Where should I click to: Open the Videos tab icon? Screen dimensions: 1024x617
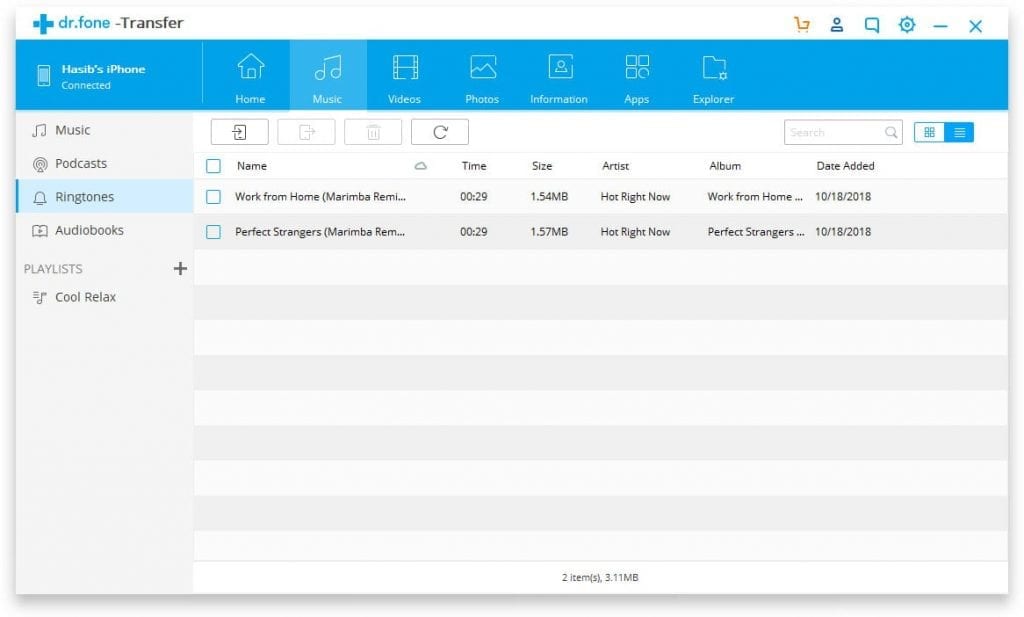(404, 75)
